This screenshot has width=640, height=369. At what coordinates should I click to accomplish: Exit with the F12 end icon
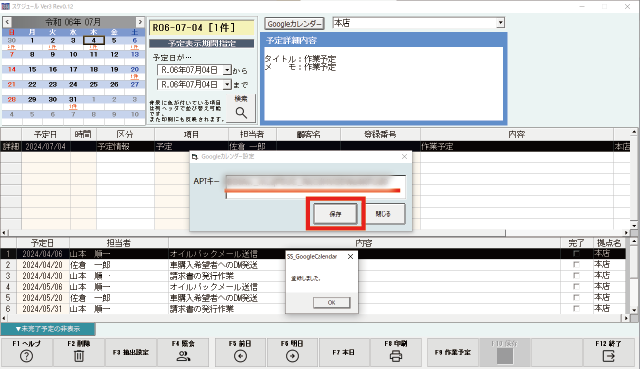[609, 351]
